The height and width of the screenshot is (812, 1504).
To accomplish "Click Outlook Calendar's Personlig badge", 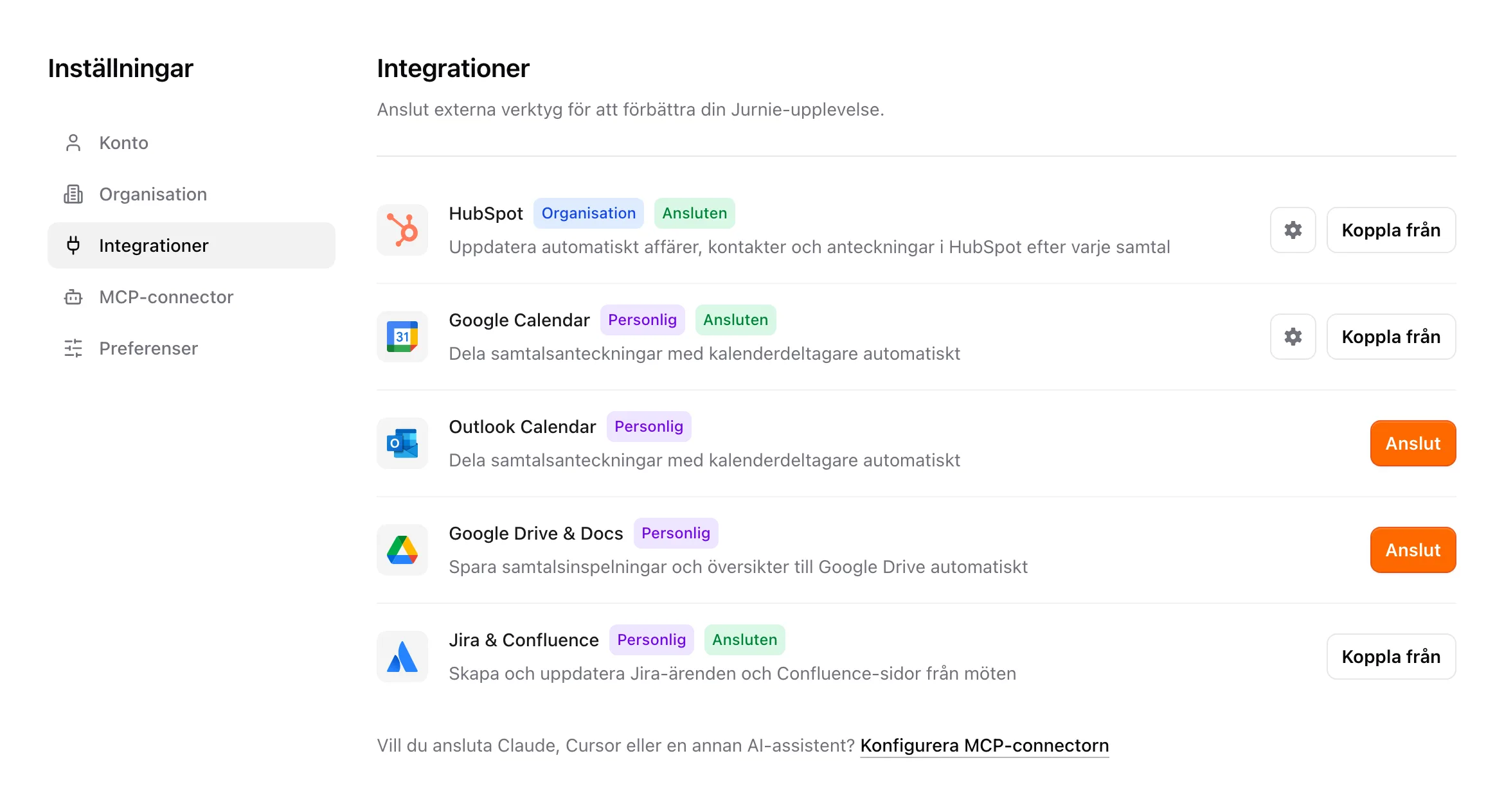I will (649, 427).
